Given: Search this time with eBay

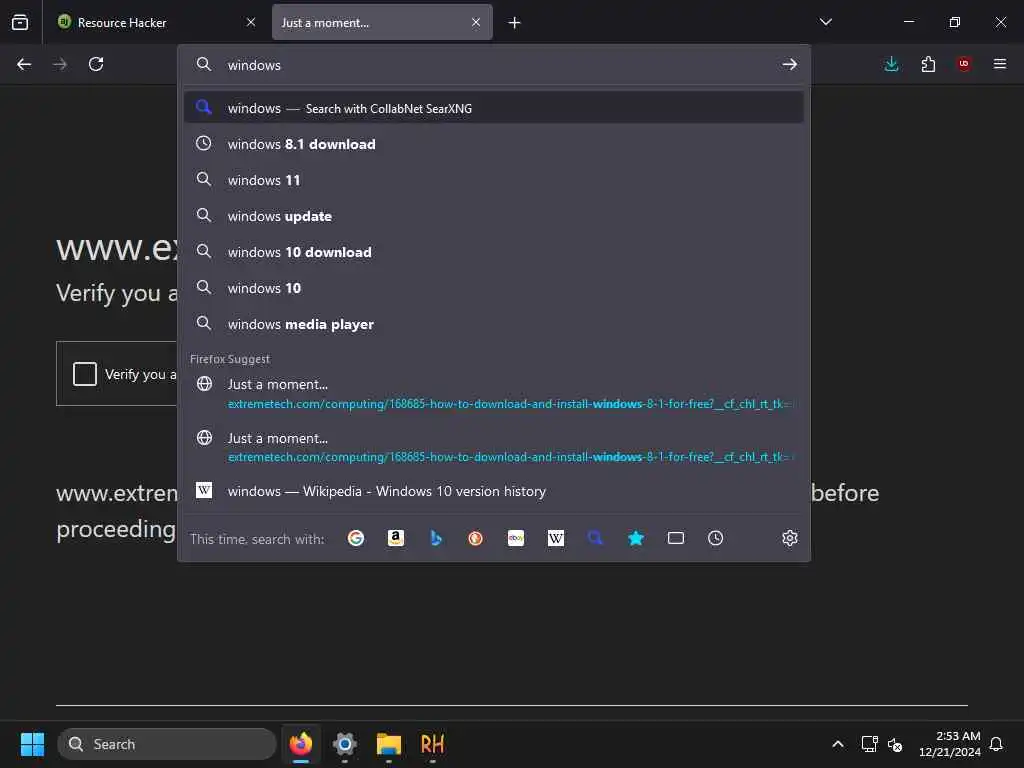Looking at the screenshot, I should coord(516,538).
